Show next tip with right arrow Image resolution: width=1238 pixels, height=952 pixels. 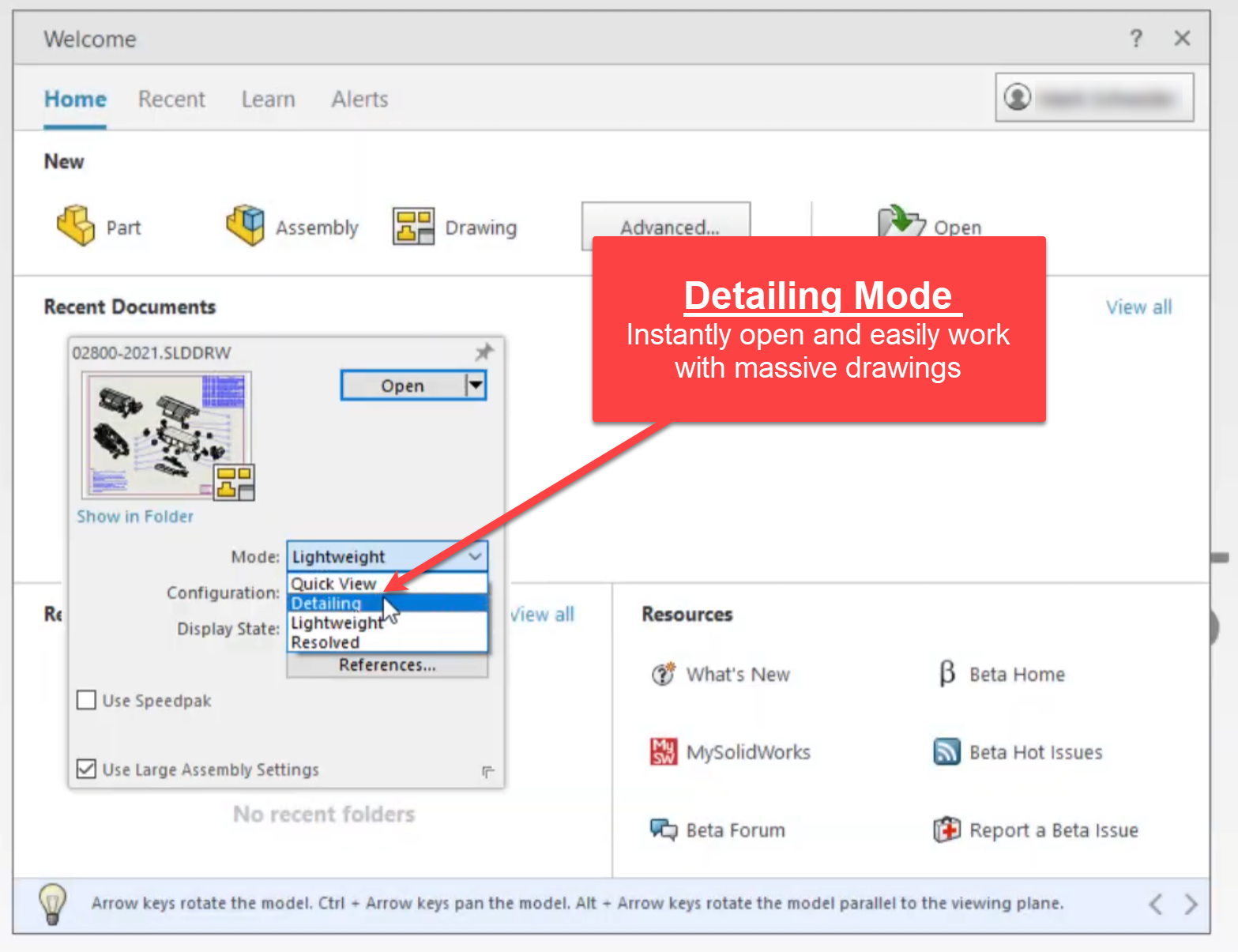1191,904
